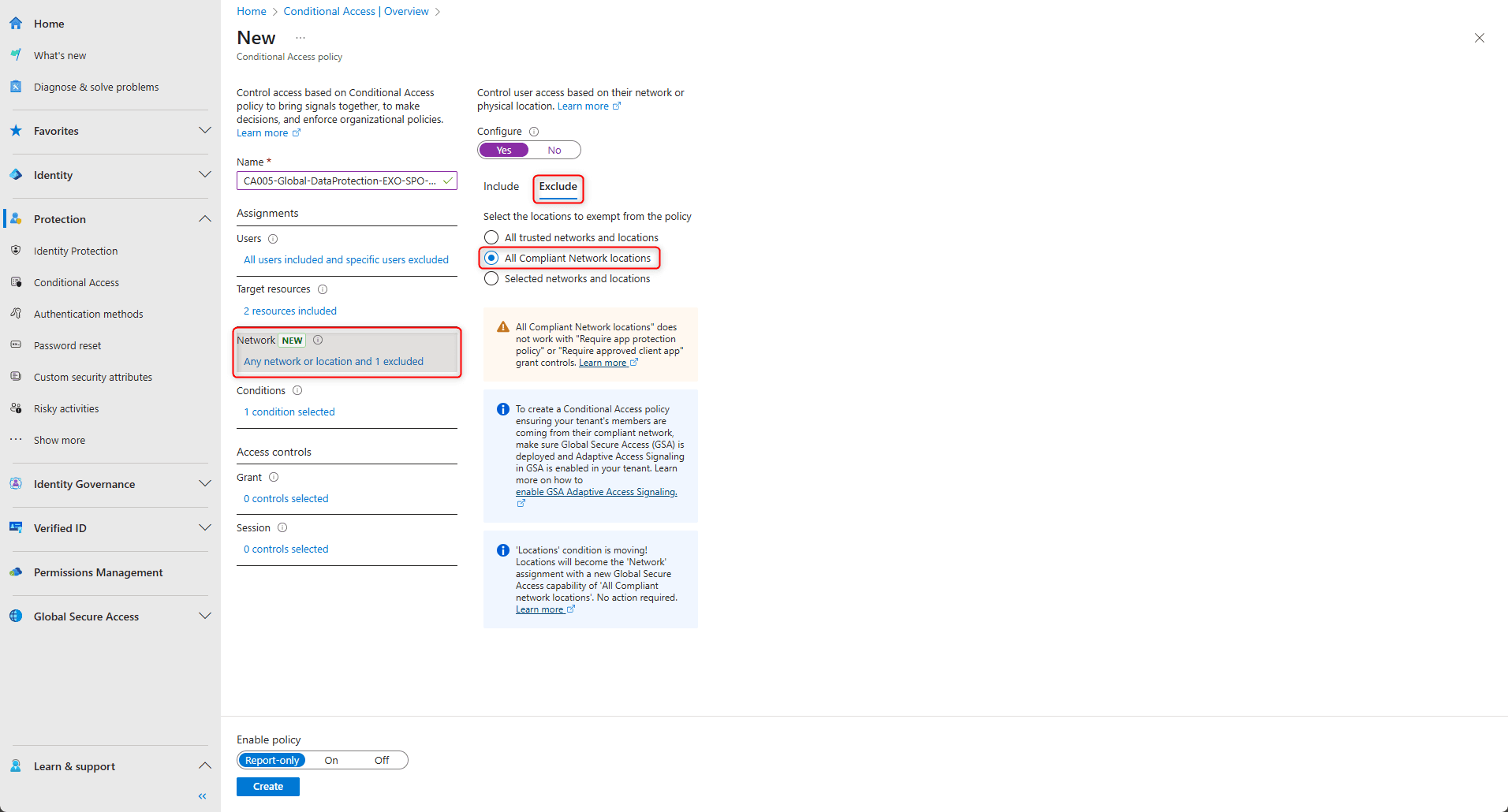Click the Permissions Management cloud icon
This screenshot has width=1508, height=812.
pos(16,572)
